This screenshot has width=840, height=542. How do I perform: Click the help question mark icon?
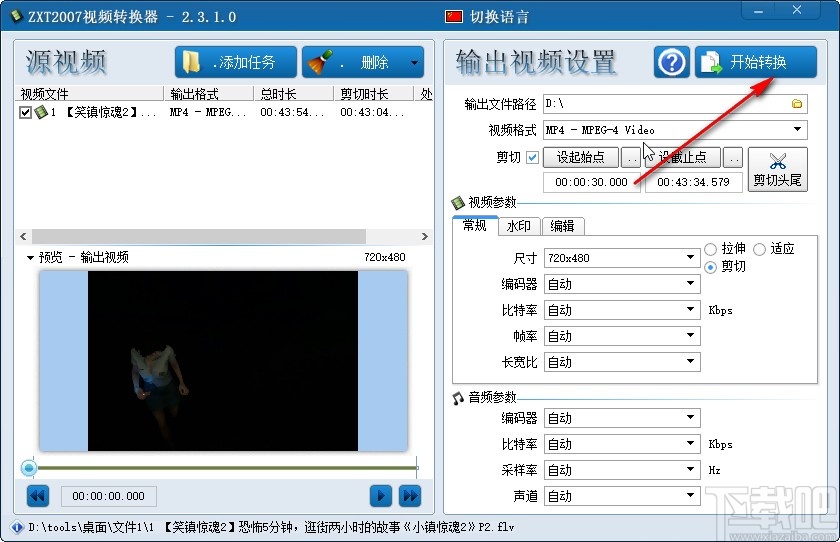[x=672, y=62]
